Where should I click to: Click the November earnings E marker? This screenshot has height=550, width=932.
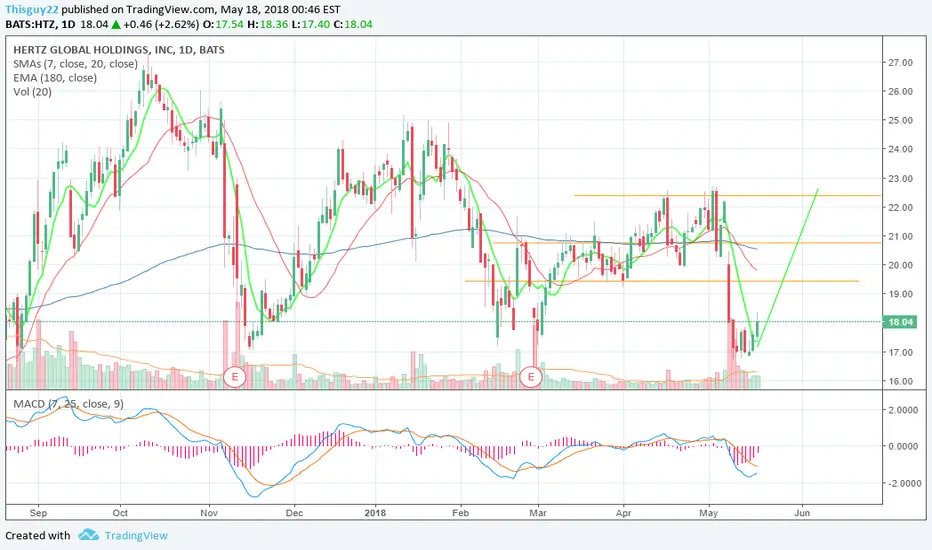235,376
